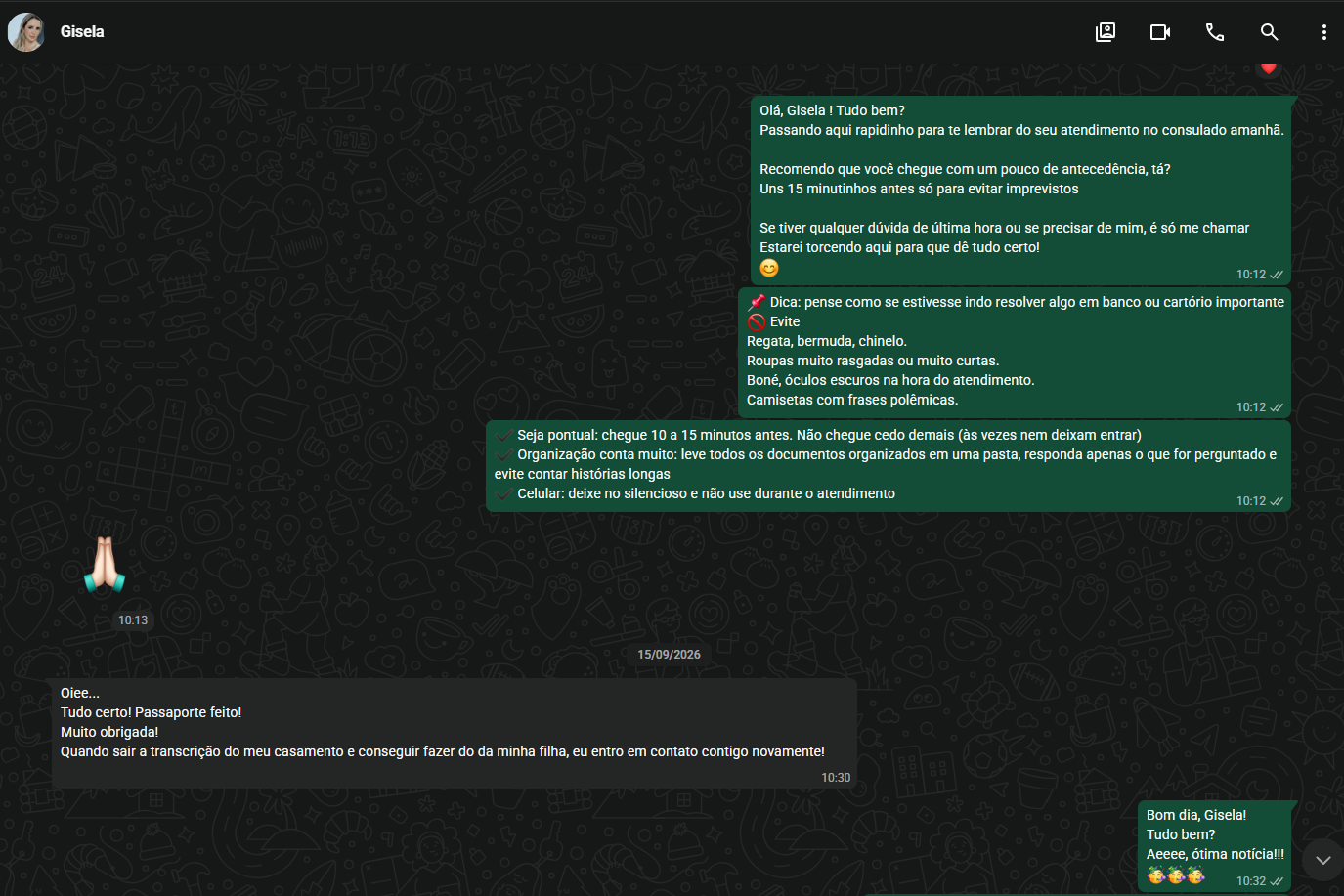Start a voice call with Gisela

coord(1215,32)
